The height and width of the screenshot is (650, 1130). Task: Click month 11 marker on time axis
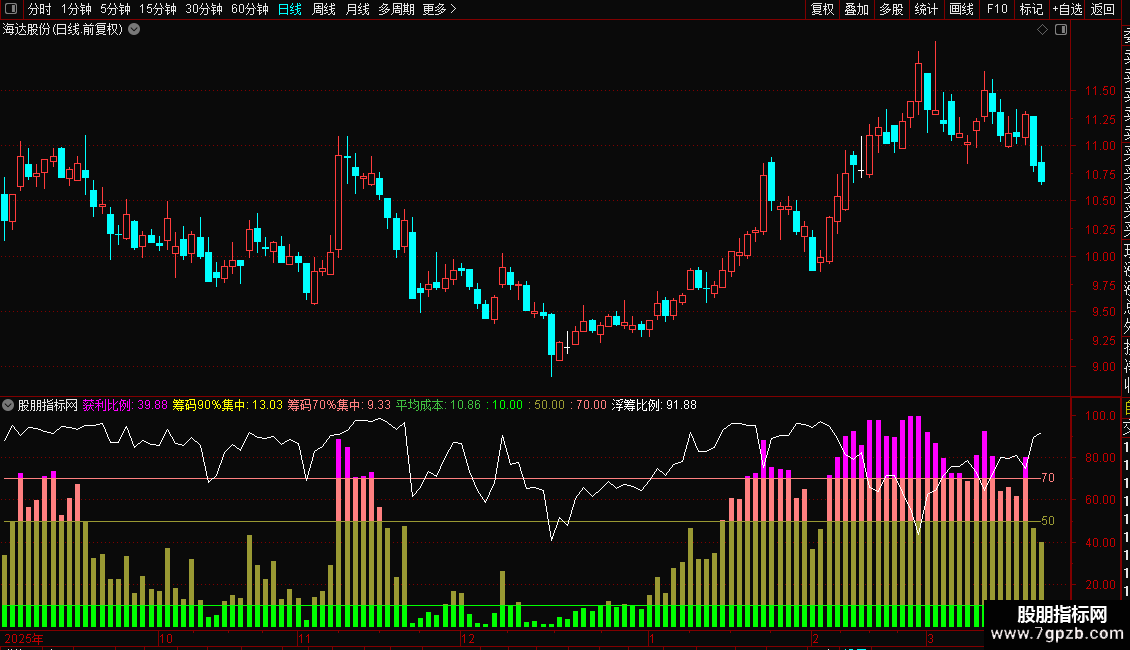304,638
